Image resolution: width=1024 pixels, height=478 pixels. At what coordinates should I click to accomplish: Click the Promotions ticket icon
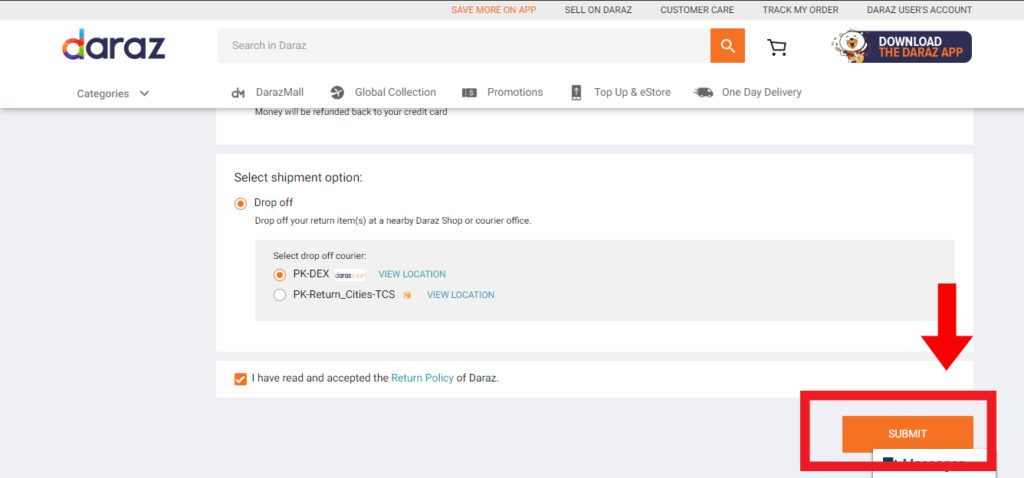point(469,93)
